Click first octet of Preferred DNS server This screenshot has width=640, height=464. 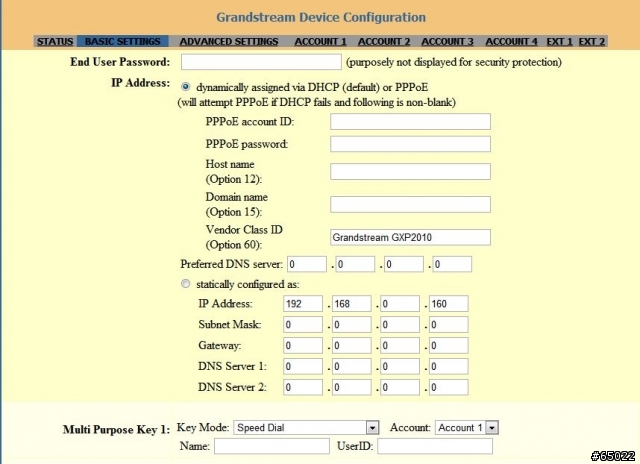pyautogui.click(x=307, y=264)
